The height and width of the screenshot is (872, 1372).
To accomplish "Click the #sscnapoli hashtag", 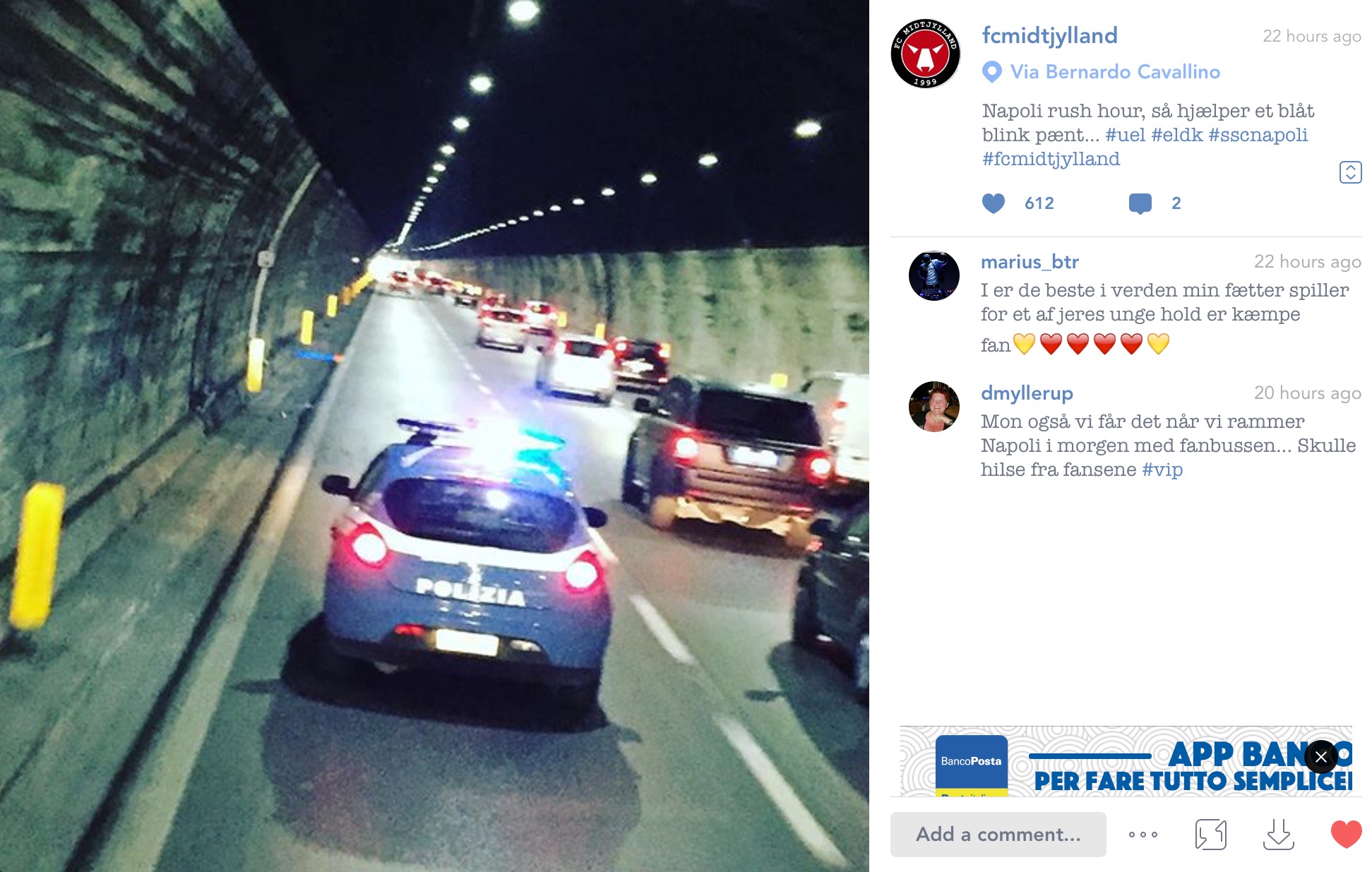I will [x=1258, y=135].
